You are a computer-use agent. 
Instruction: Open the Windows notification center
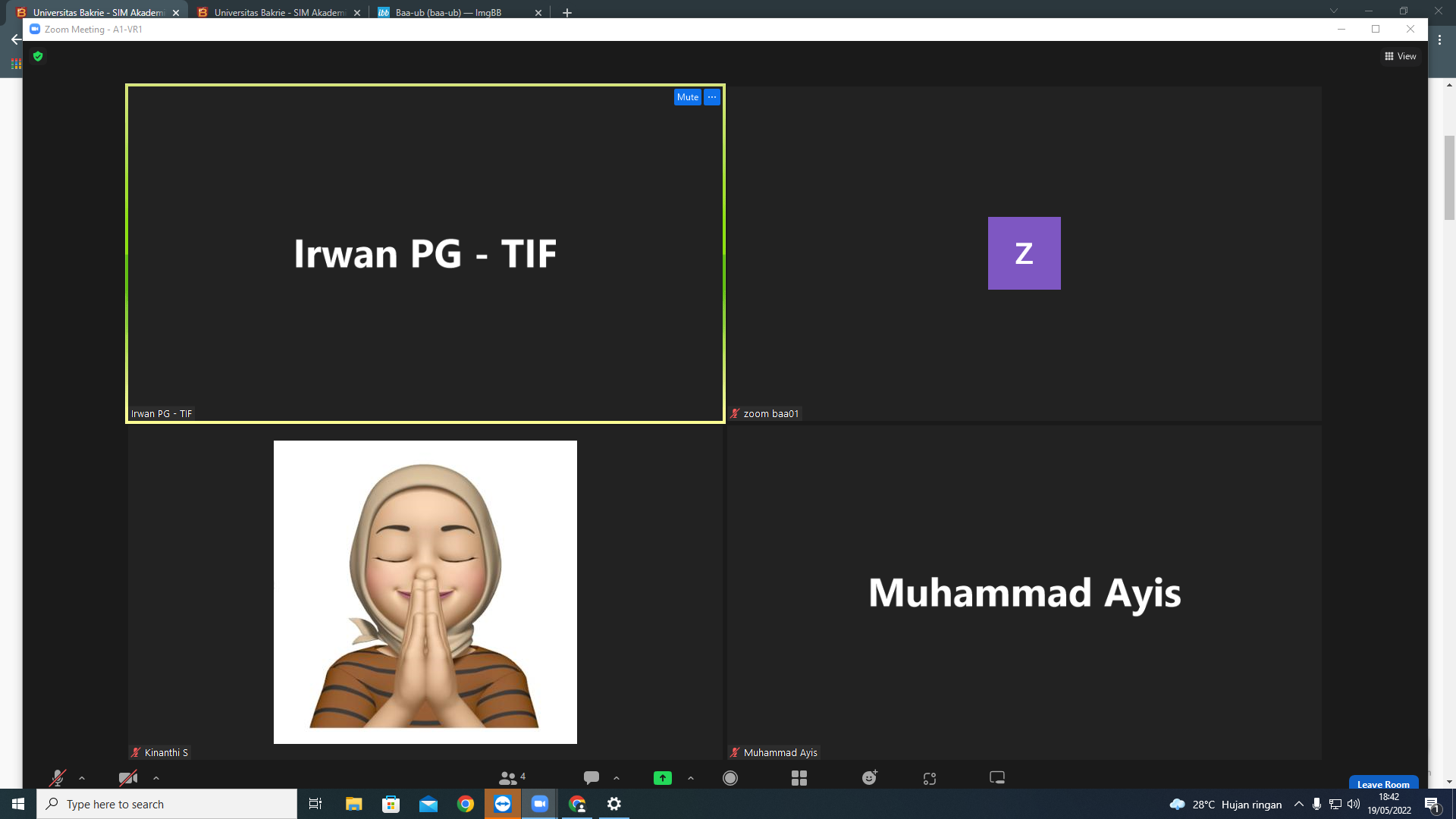[1432, 804]
